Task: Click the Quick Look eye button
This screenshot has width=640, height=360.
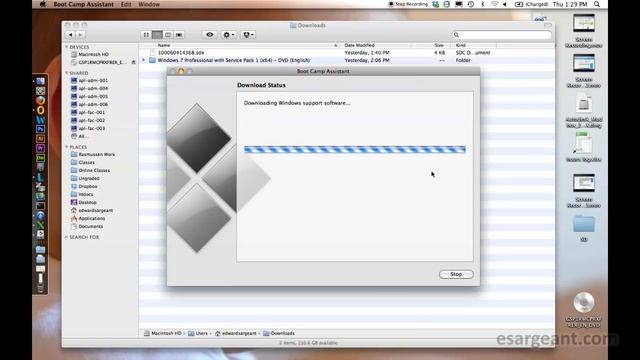Action: 209,35
